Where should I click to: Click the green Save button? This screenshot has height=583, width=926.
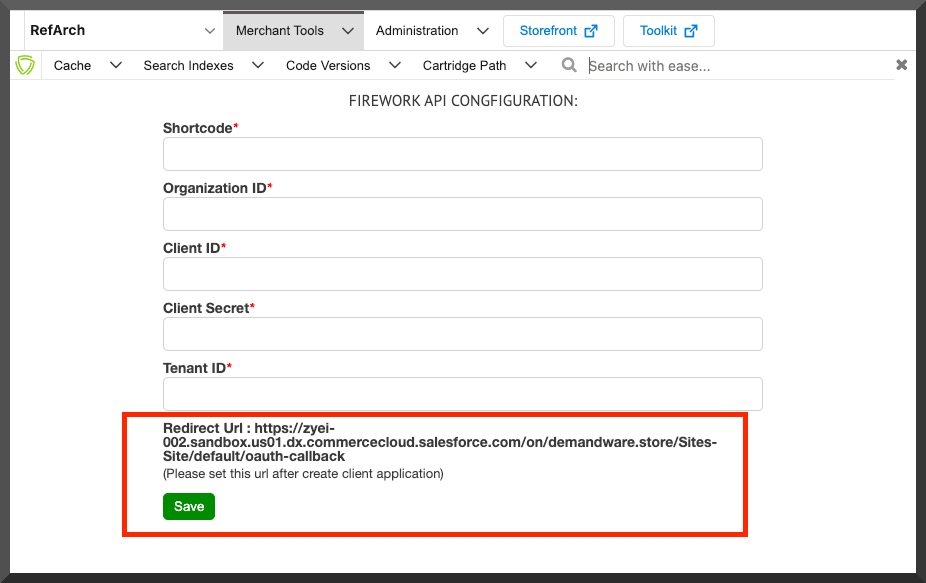(189, 506)
